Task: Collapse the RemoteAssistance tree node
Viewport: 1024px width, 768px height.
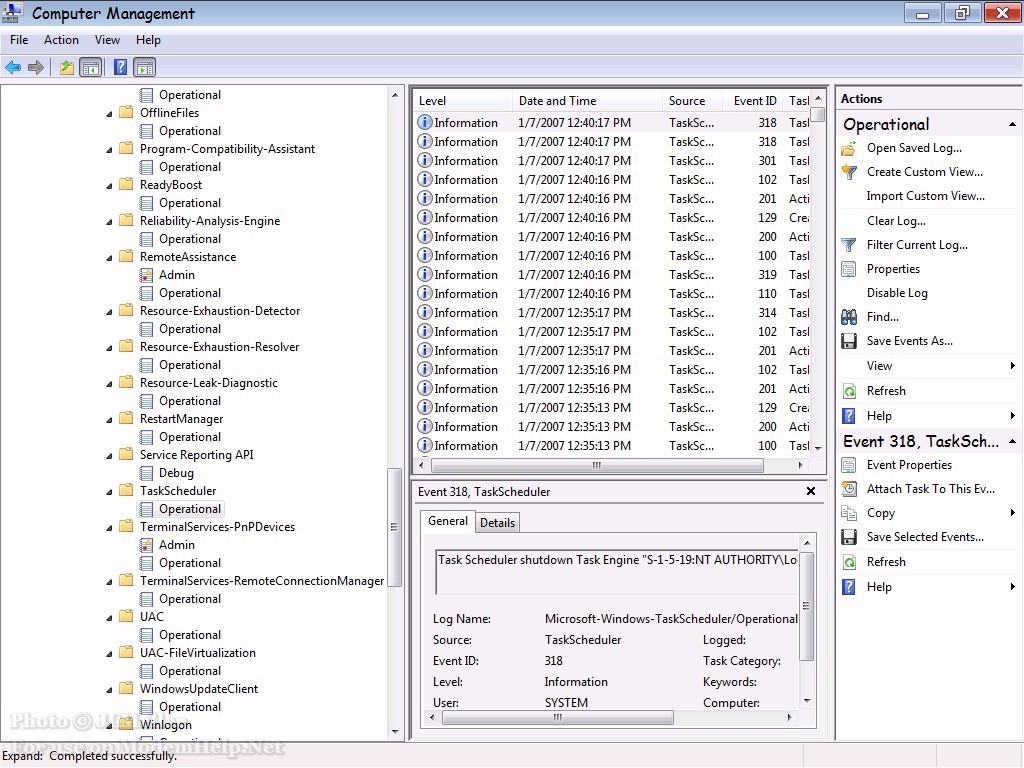Action: pyautogui.click(x=109, y=257)
